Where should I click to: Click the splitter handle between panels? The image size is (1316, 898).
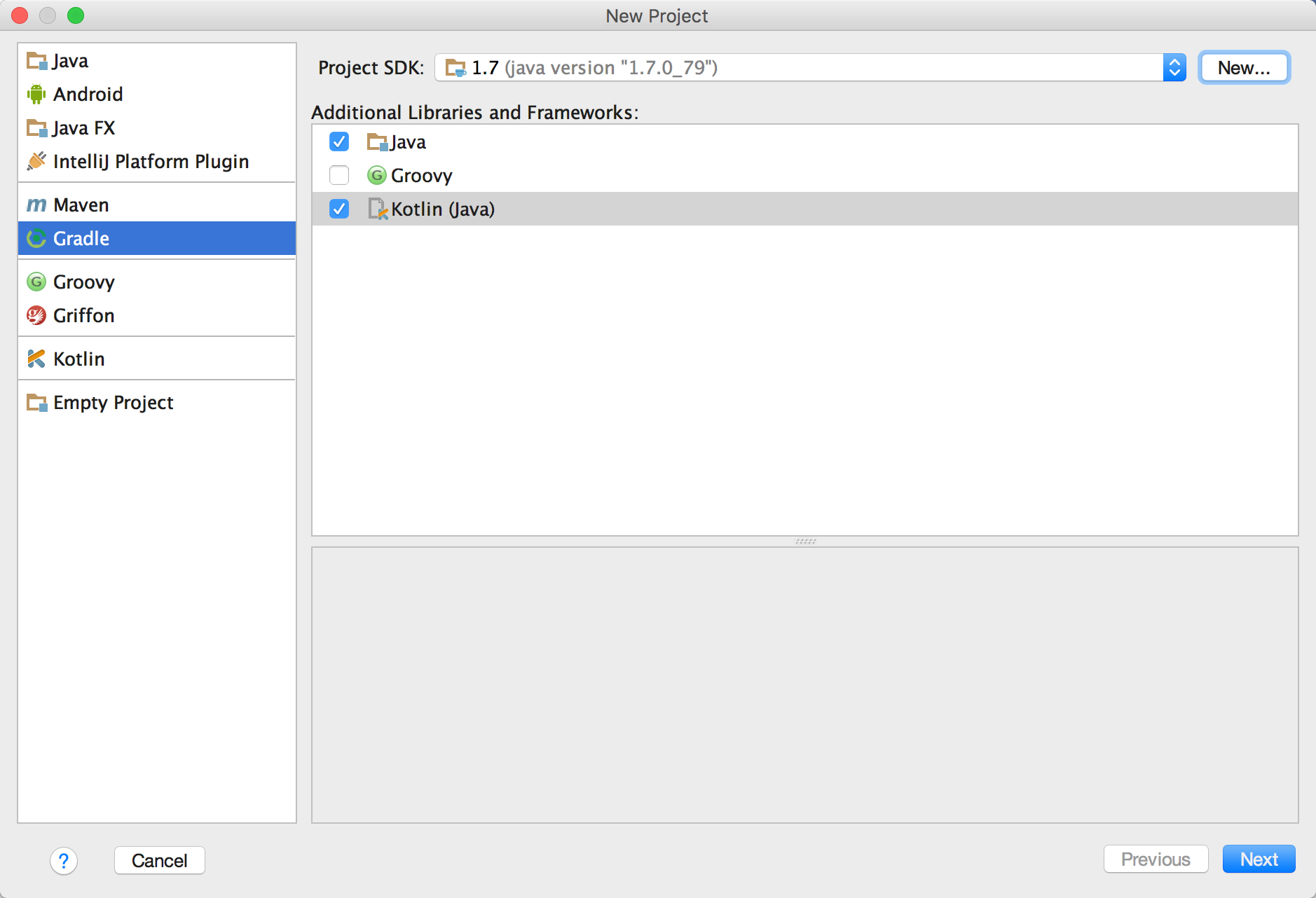tap(805, 541)
